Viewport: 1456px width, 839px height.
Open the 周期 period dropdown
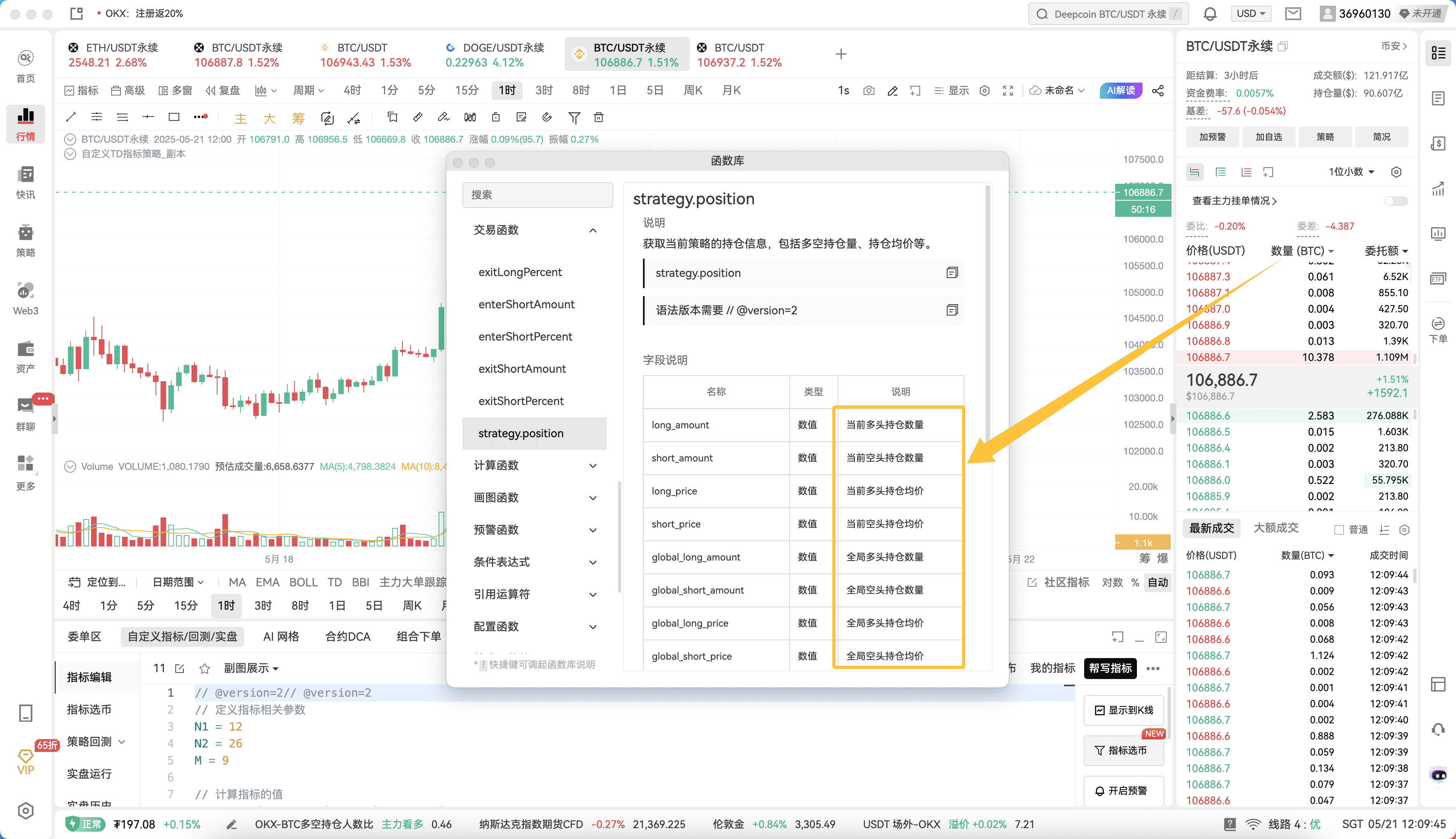click(x=309, y=91)
